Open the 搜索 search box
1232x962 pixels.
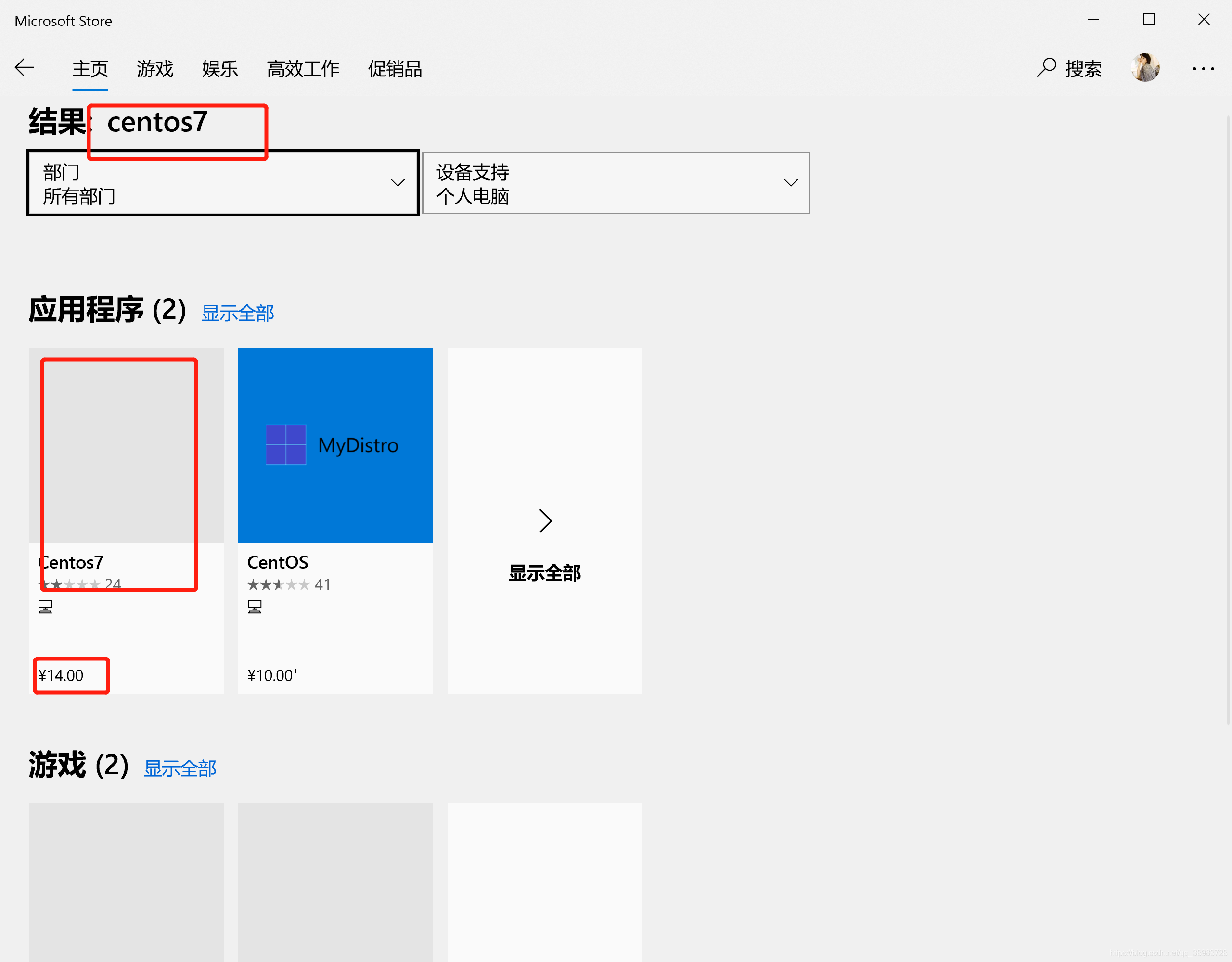click(1069, 68)
